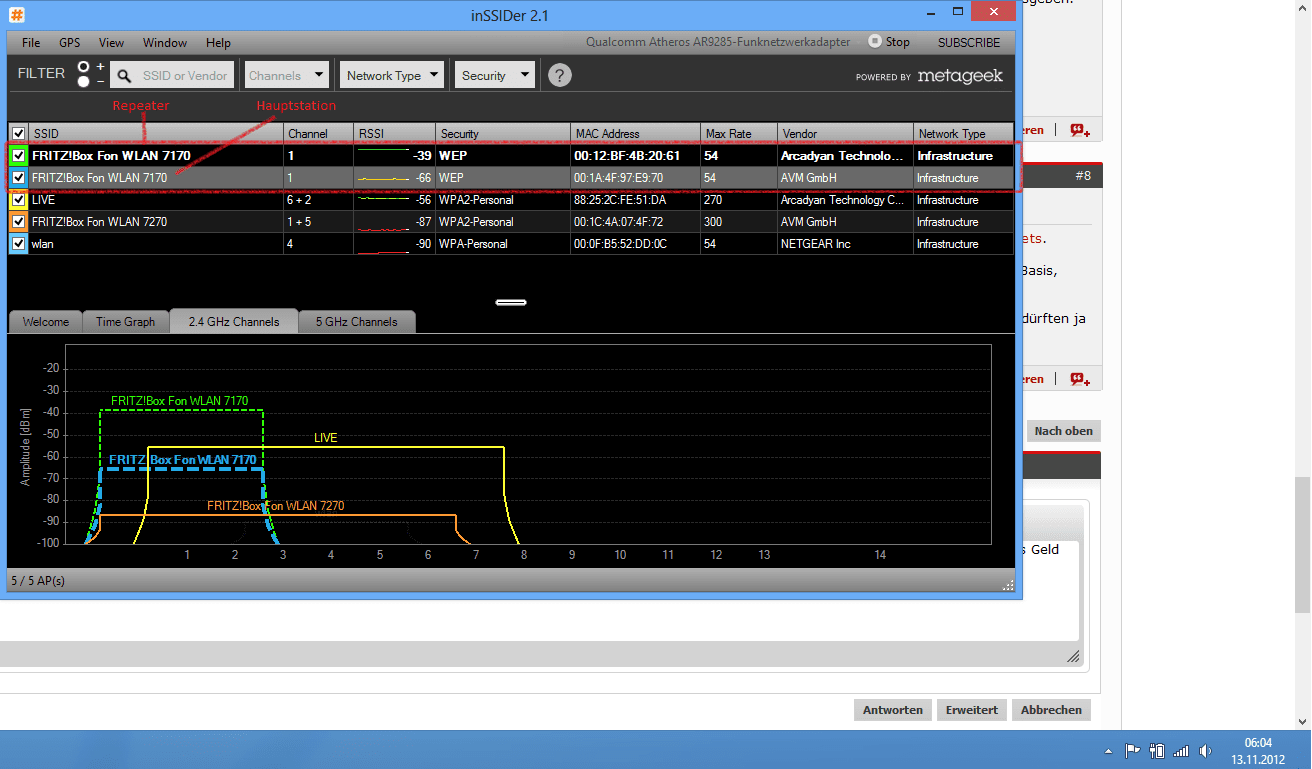Click the RSSI sparkline of LIVE network
The image size is (1312, 769).
tap(383, 200)
